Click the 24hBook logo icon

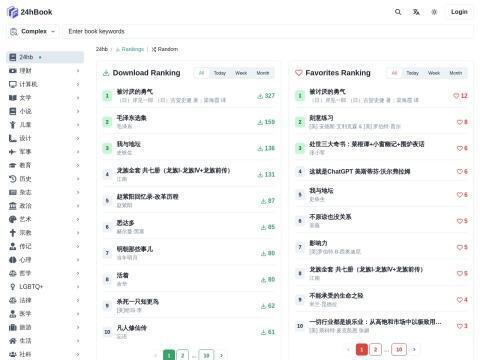click(x=12, y=12)
